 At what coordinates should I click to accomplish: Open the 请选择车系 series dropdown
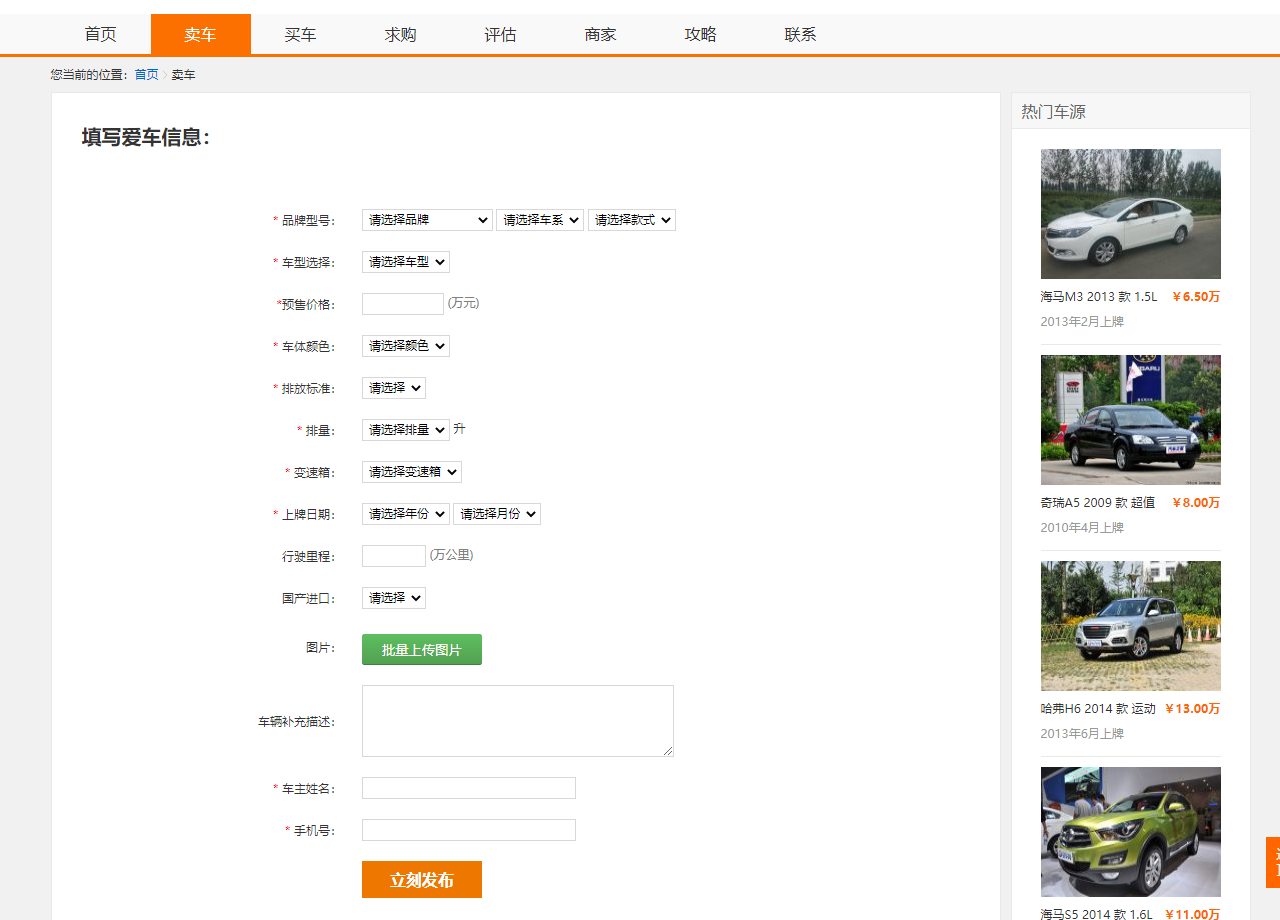(x=540, y=219)
